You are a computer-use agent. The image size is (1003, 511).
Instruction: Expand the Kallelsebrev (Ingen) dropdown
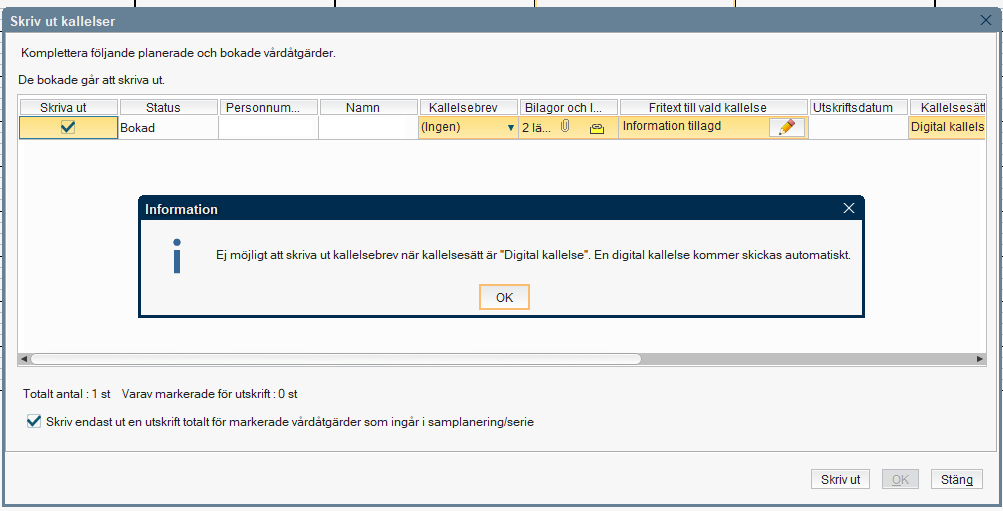point(511,128)
